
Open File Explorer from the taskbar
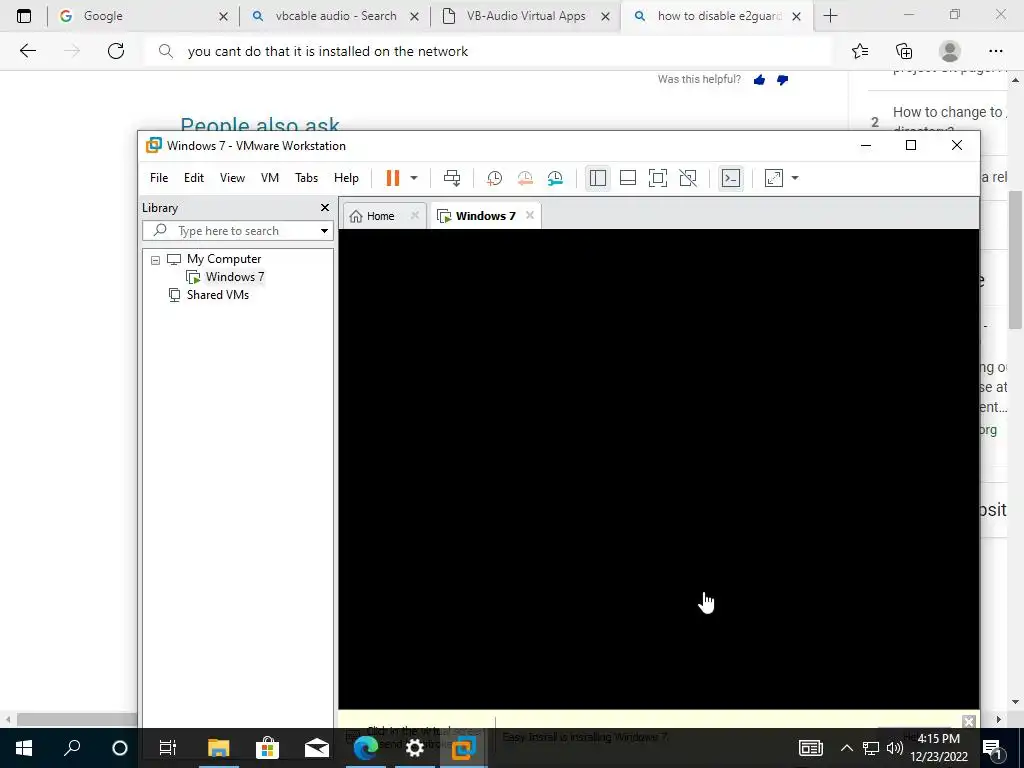pos(219,748)
